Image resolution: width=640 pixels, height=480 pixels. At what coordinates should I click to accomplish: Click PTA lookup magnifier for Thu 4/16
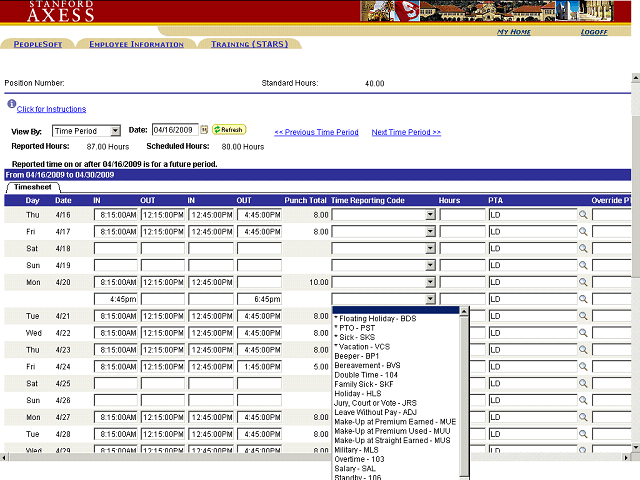click(x=584, y=215)
